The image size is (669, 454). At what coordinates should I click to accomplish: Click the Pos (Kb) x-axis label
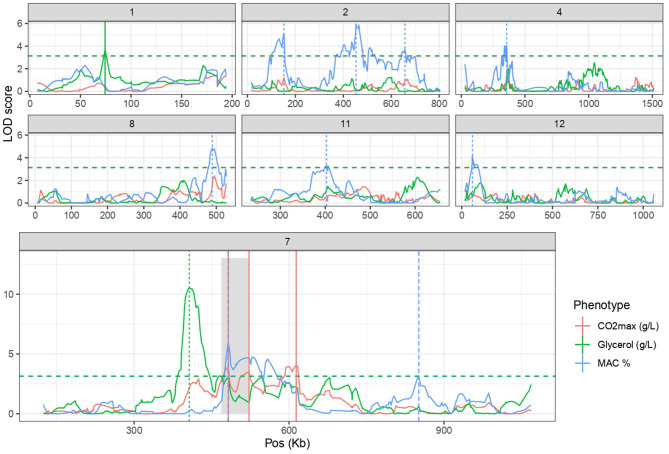point(287,443)
